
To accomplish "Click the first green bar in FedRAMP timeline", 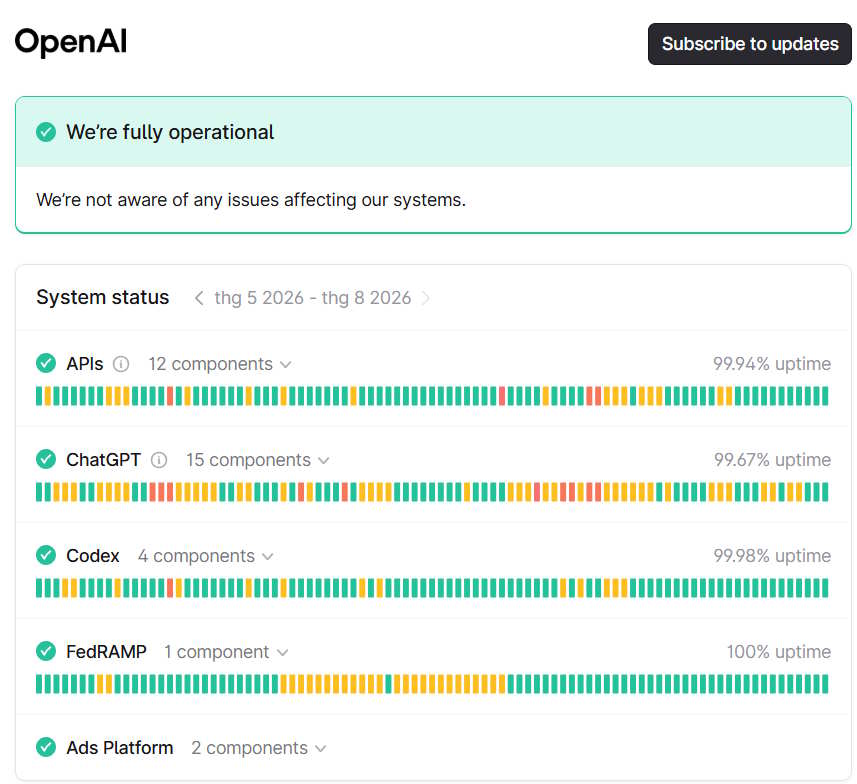I will click(x=39, y=684).
